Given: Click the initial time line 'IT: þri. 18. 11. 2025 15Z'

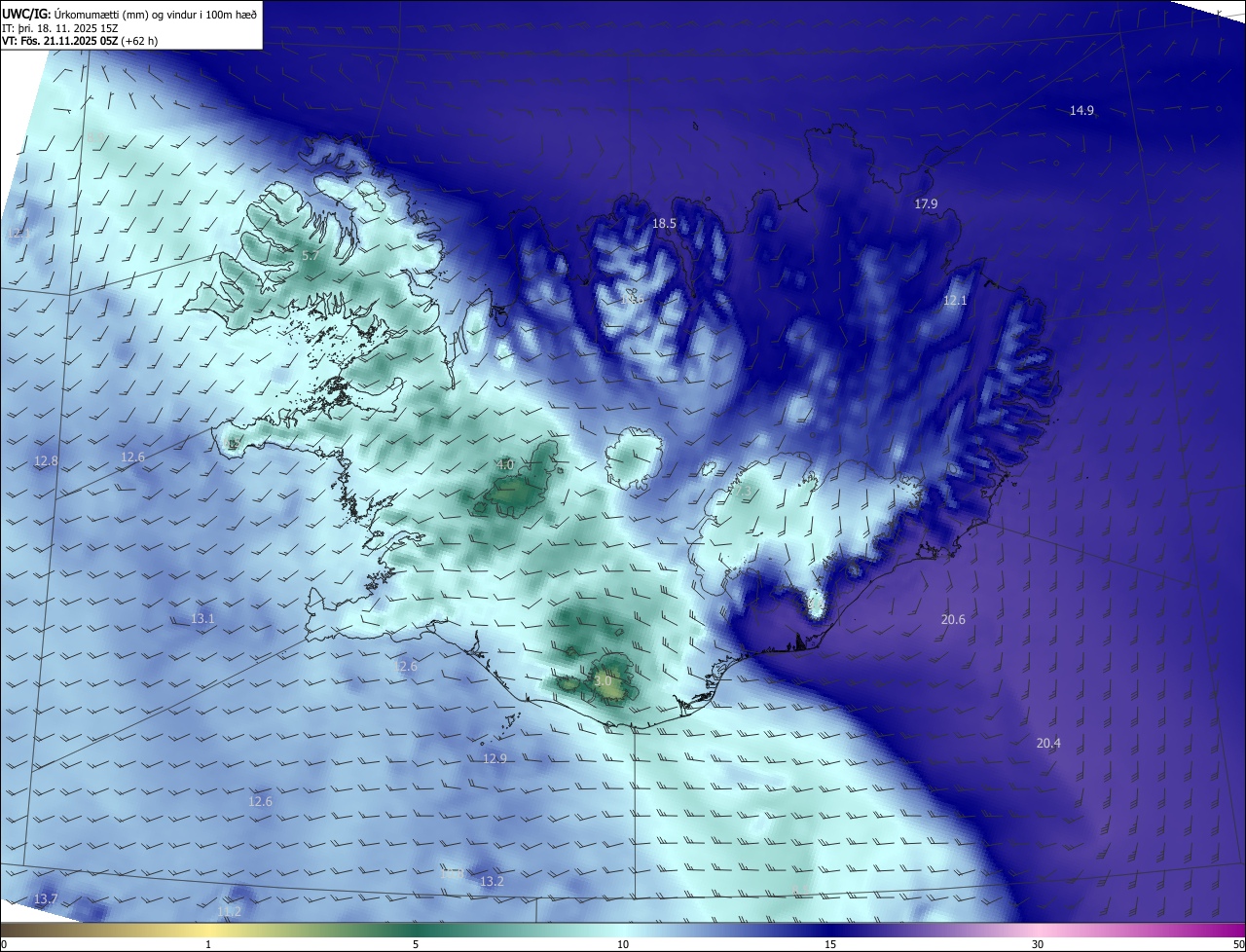Looking at the screenshot, I should (x=61, y=27).
